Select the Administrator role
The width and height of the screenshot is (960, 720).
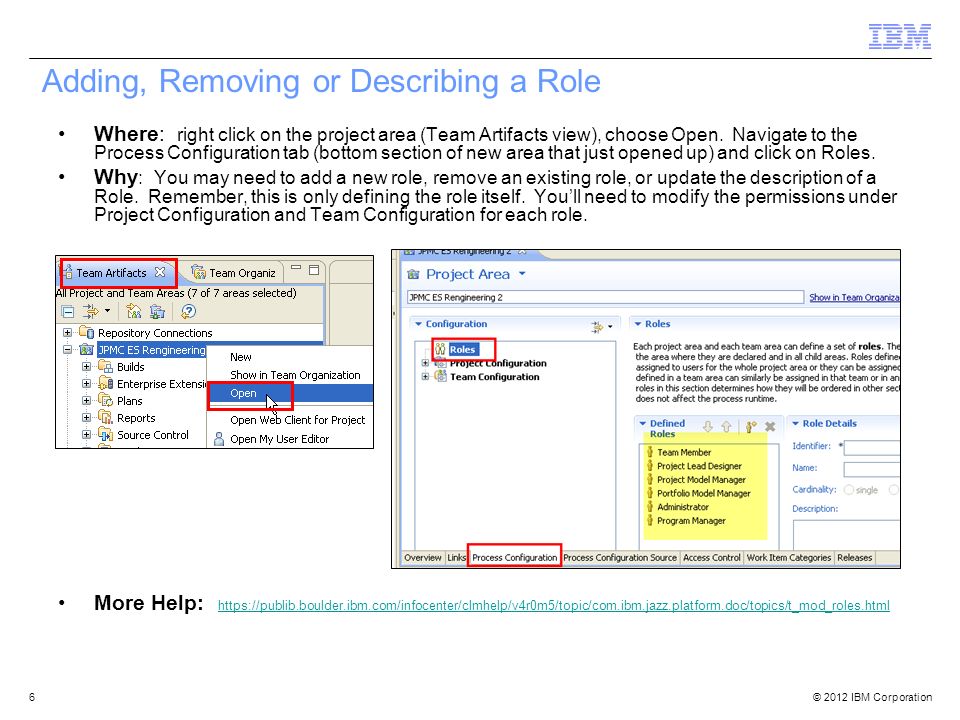point(683,507)
